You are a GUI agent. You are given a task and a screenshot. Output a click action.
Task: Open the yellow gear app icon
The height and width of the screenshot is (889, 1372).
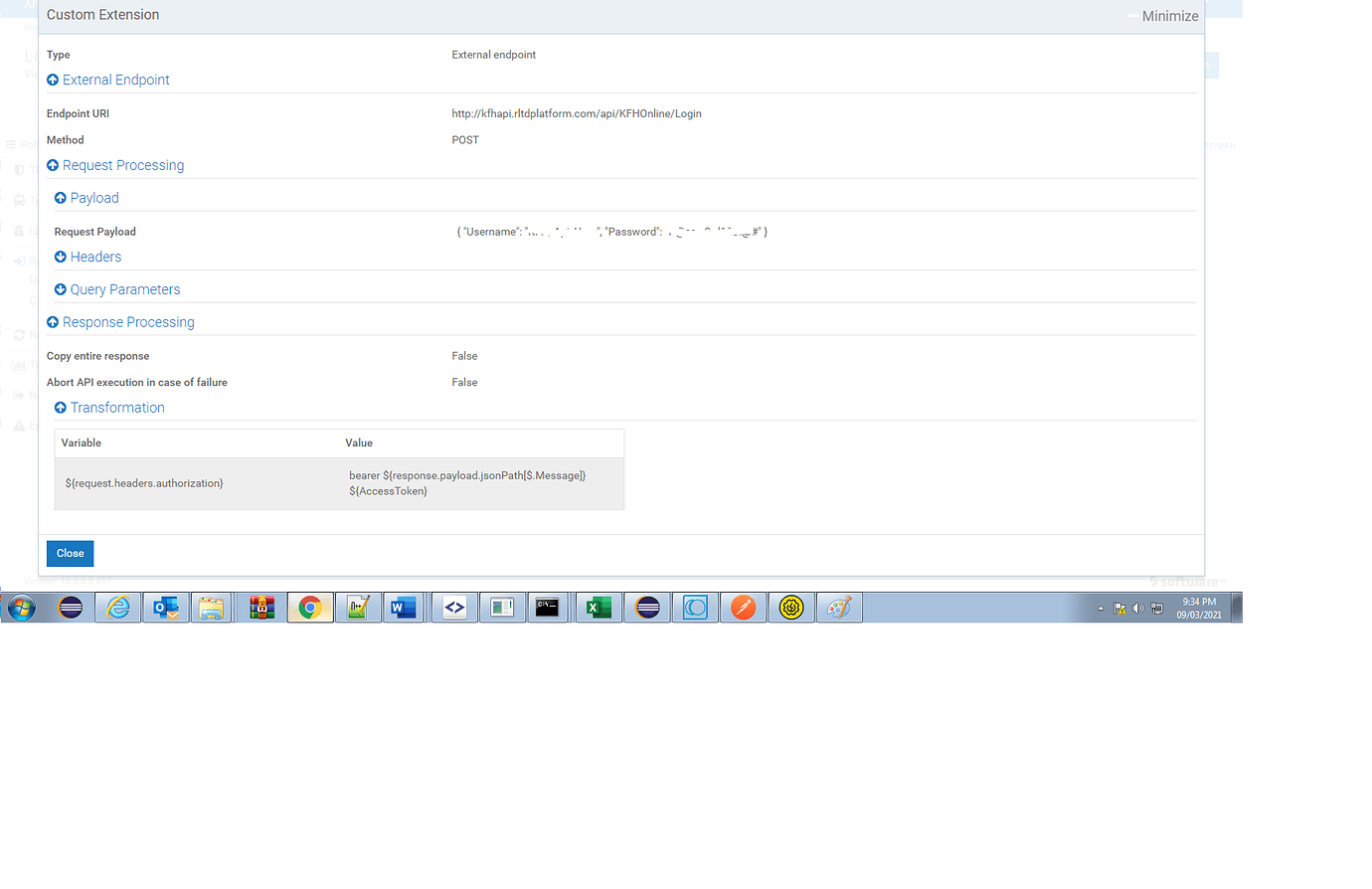pyautogui.click(x=791, y=608)
